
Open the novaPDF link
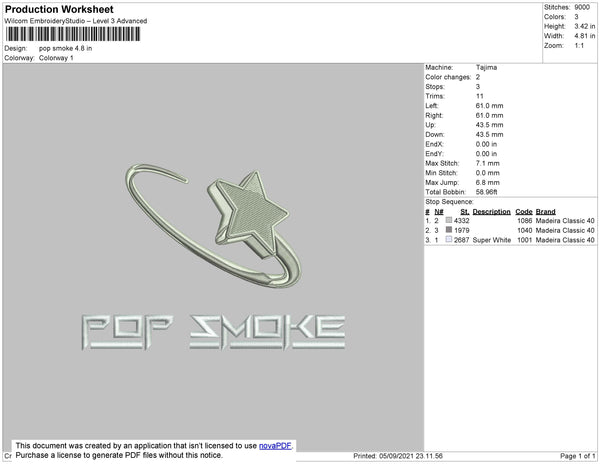(x=275, y=446)
